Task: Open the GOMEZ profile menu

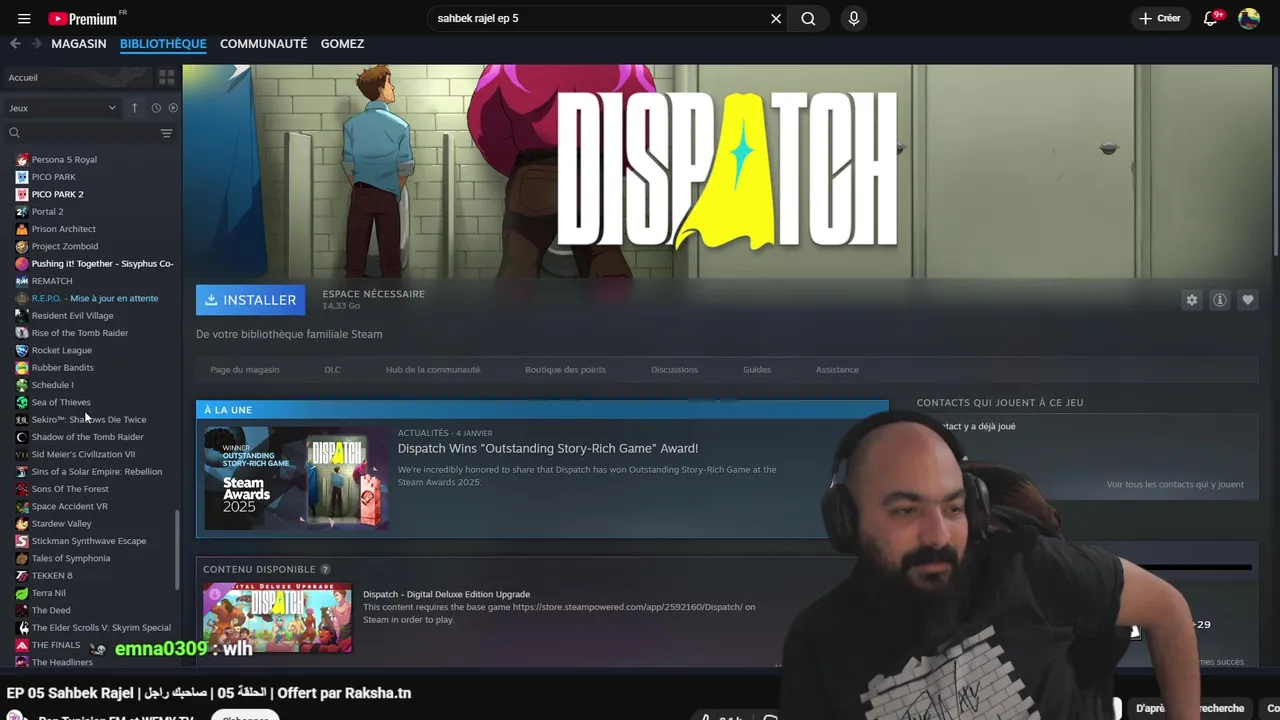Action: click(342, 44)
